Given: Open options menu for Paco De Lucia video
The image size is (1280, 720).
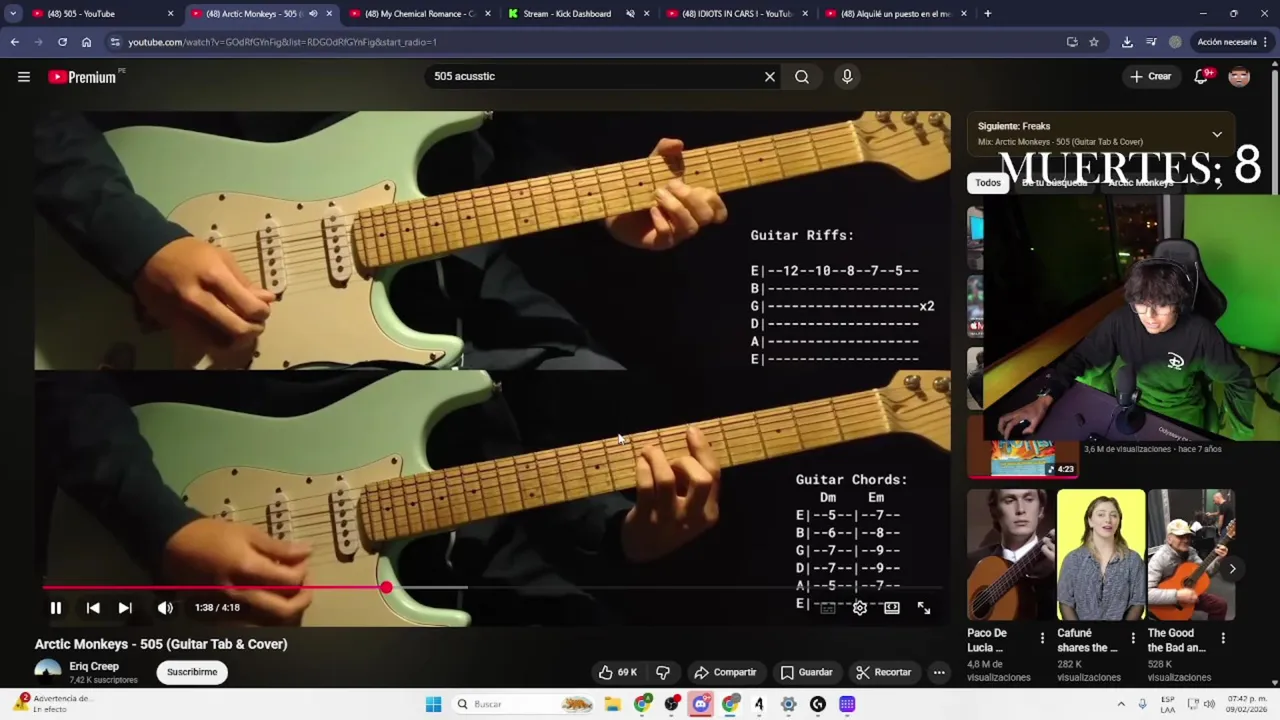Looking at the screenshot, I should 1042,638.
